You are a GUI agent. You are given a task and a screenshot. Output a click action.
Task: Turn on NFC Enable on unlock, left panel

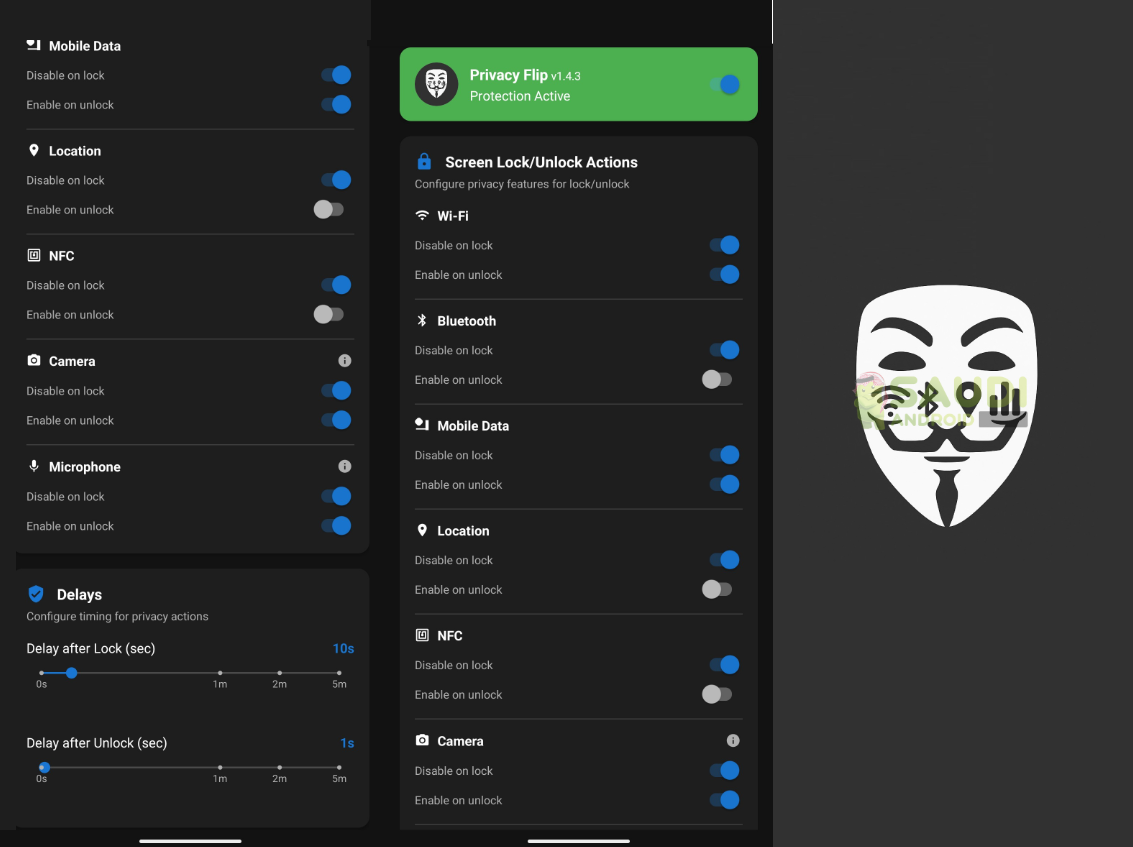(x=329, y=314)
